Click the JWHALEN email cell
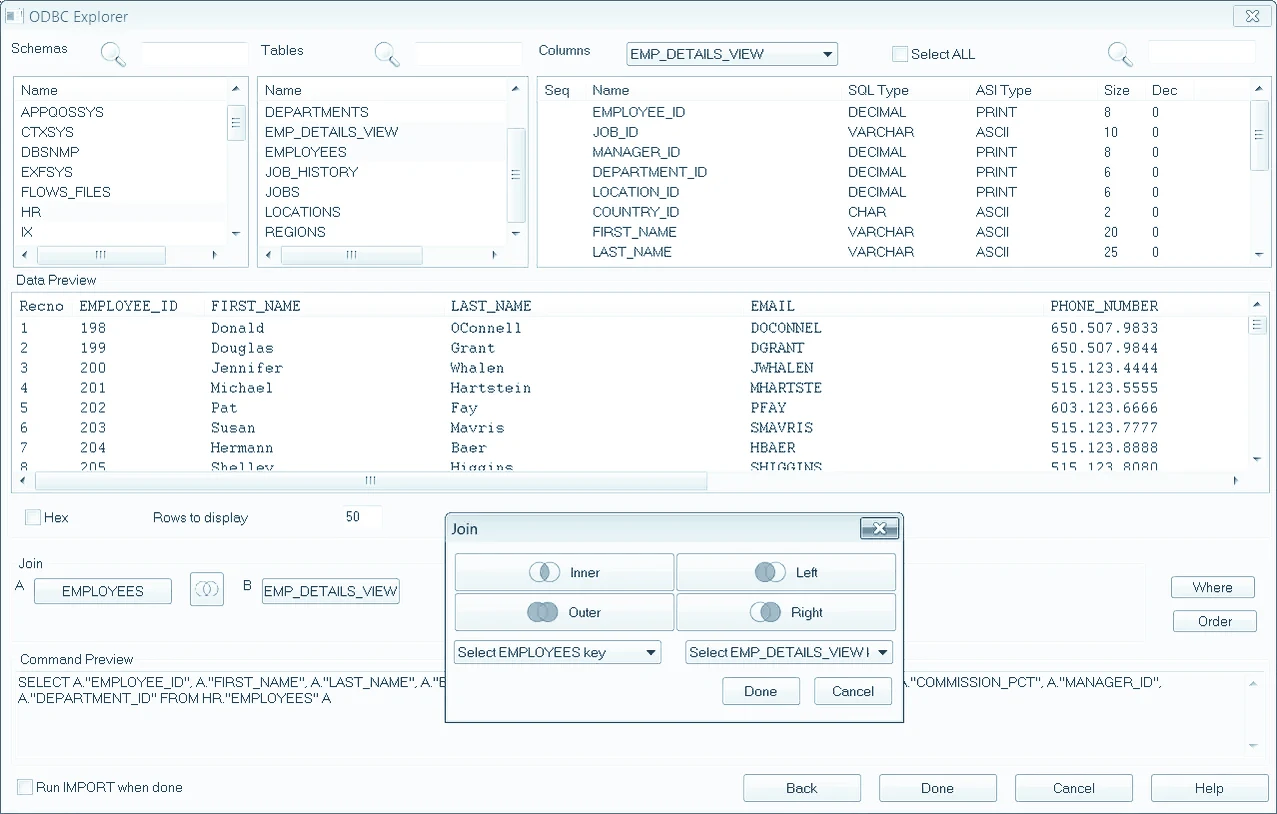 click(x=782, y=368)
